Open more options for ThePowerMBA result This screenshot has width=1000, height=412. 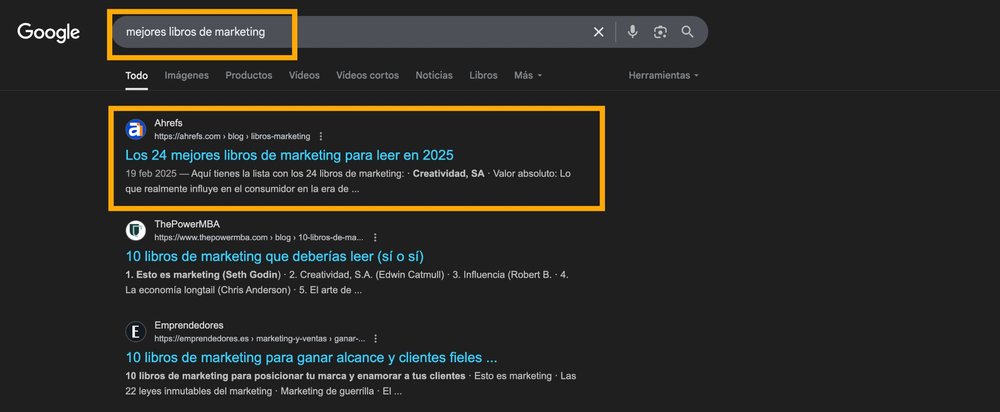[x=375, y=237]
